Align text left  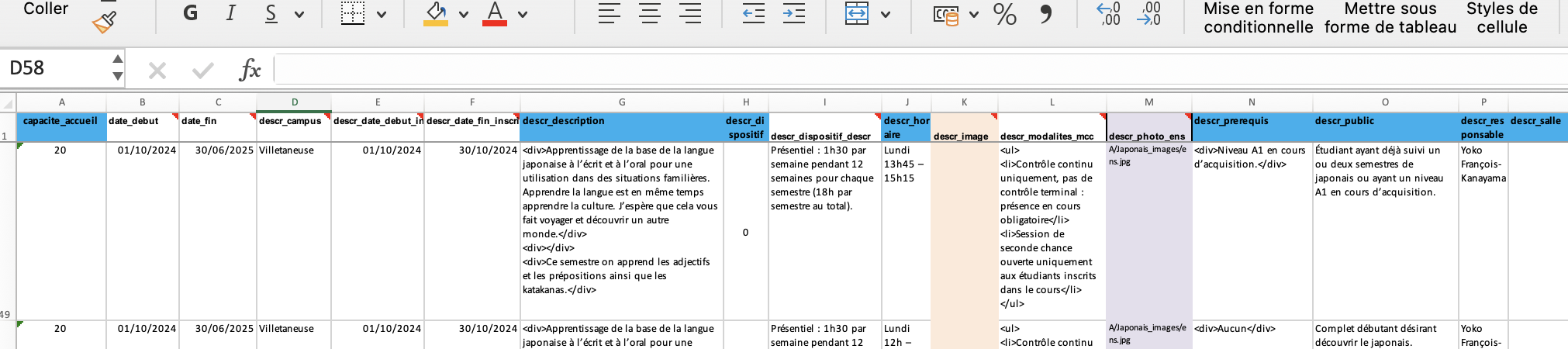pyautogui.click(x=610, y=13)
